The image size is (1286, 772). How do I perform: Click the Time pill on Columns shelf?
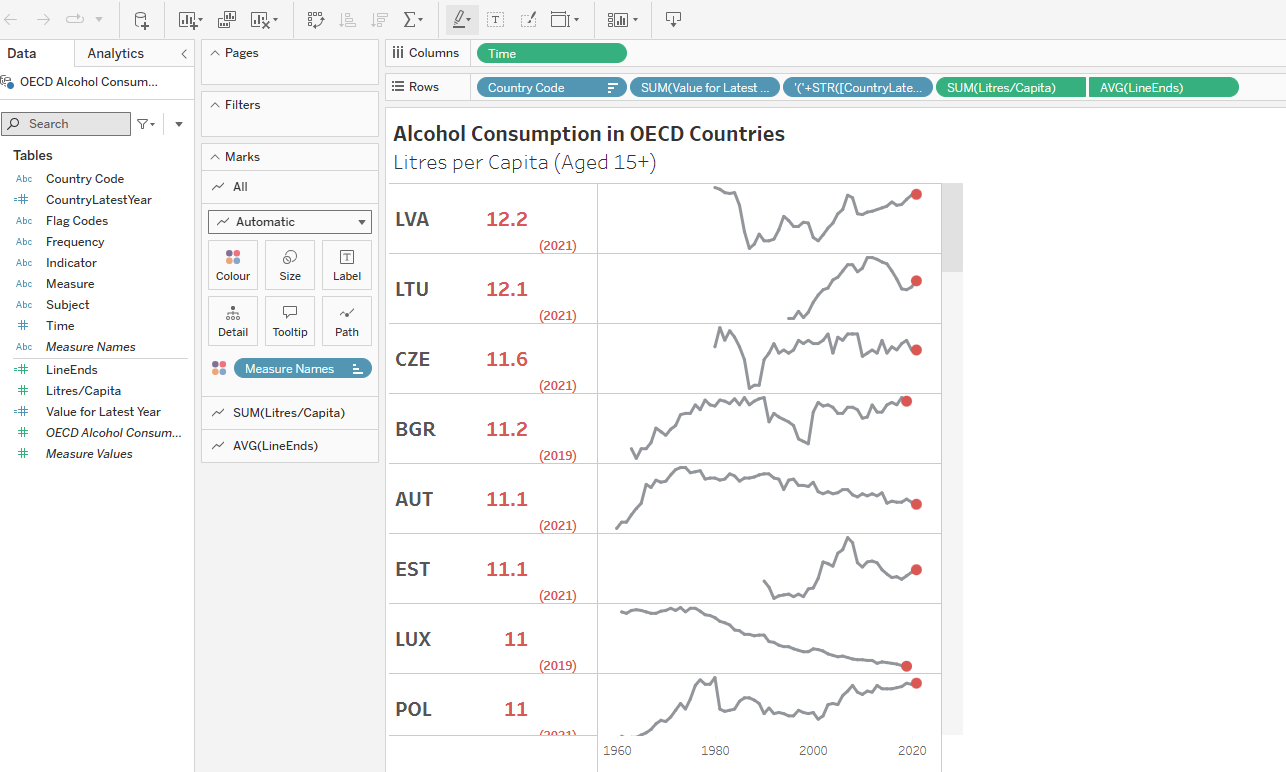tap(552, 54)
